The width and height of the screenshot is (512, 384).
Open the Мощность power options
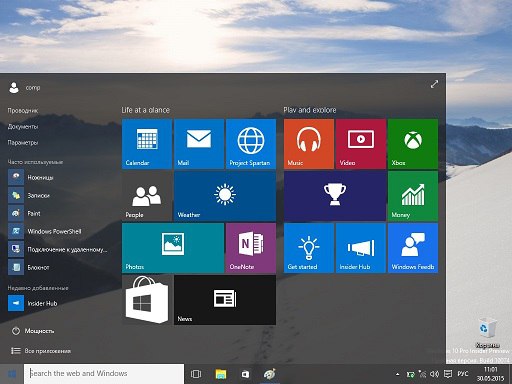pyautogui.click(x=33, y=331)
